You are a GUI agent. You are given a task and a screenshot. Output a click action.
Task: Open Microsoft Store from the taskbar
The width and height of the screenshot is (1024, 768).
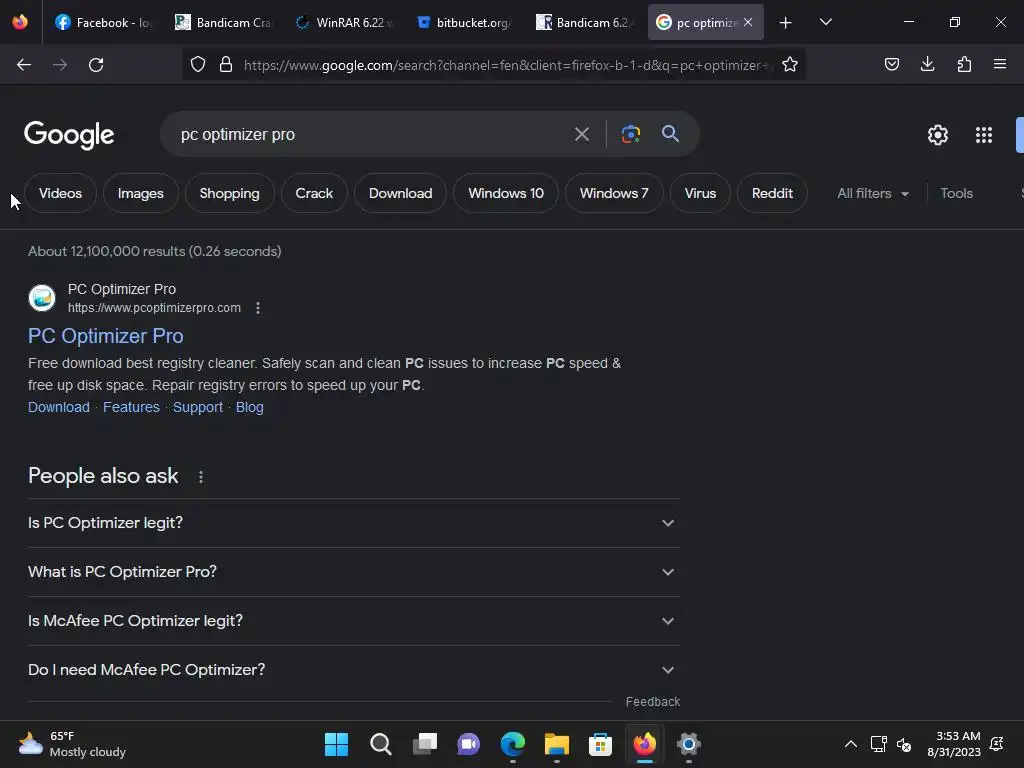point(600,744)
